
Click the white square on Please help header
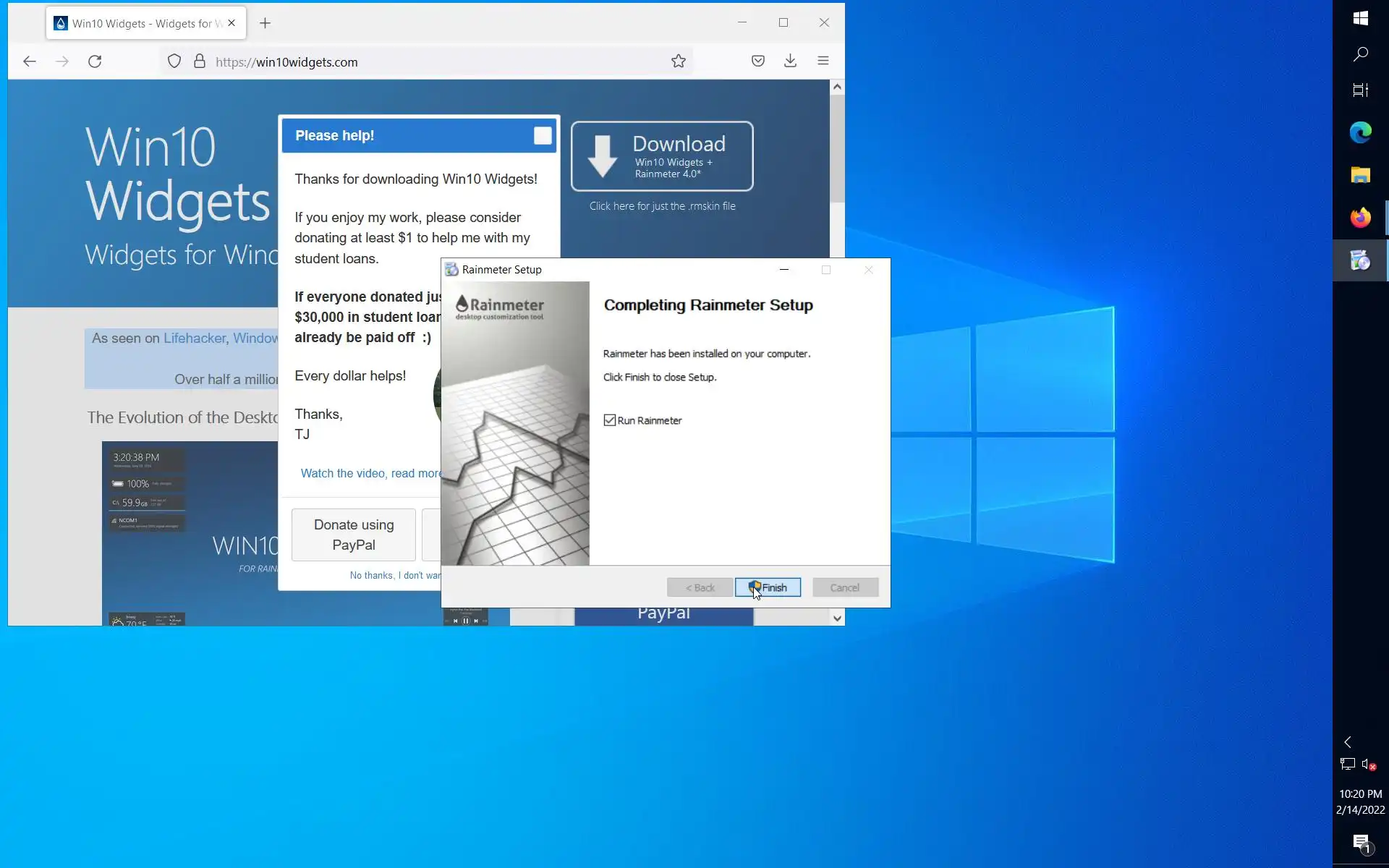pos(543,135)
